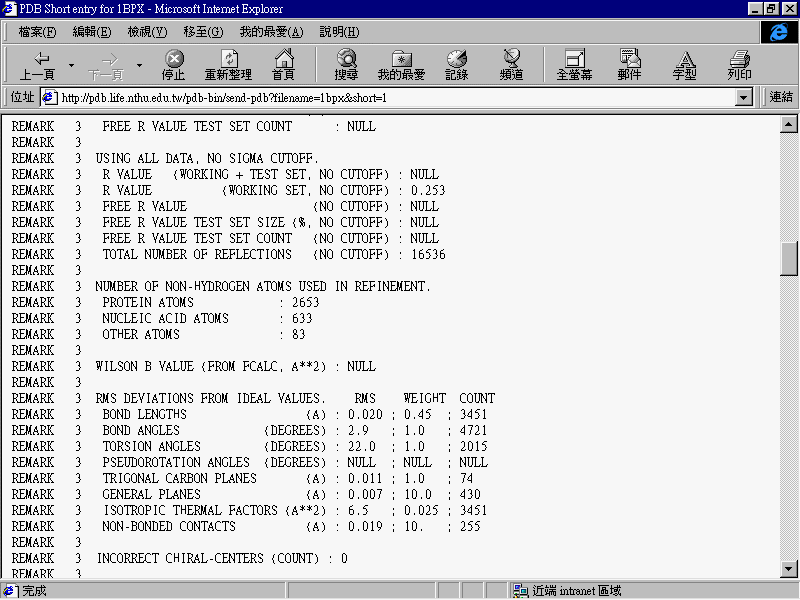
Task: Switch to Fullscreen (全螢幕) icon
Action: click(x=574, y=65)
